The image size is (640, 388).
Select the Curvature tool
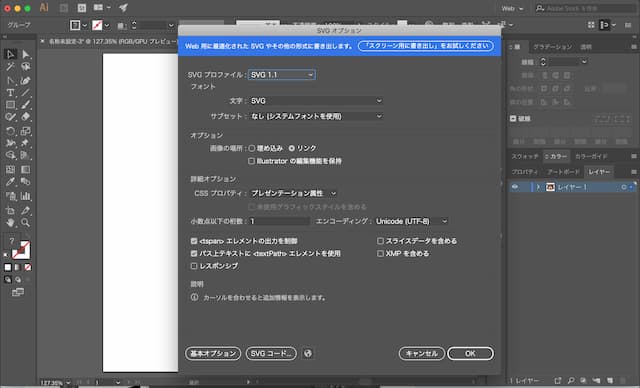tap(26, 81)
